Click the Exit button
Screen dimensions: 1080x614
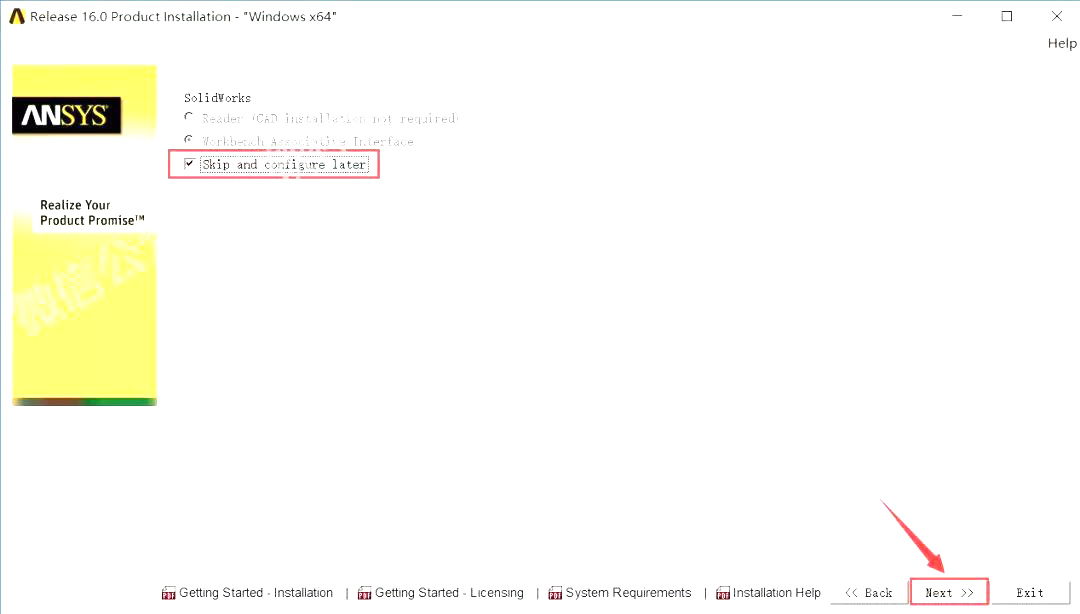pyautogui.click(x=1030, y=593)
